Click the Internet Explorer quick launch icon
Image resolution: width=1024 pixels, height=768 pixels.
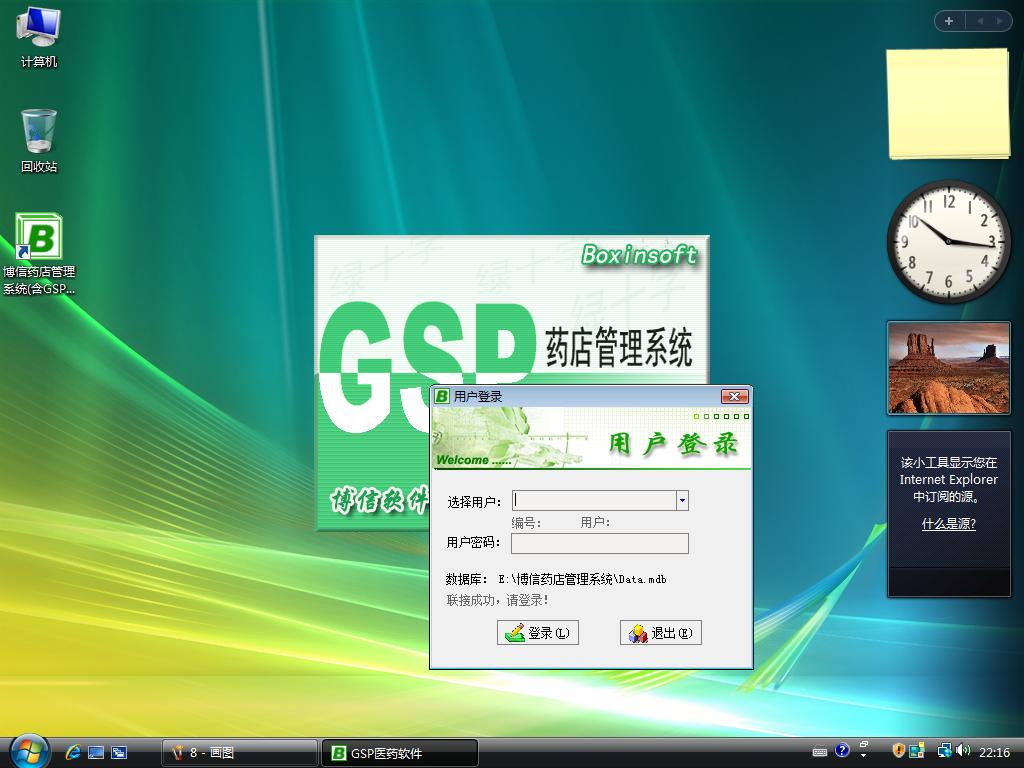coord(73,752)
